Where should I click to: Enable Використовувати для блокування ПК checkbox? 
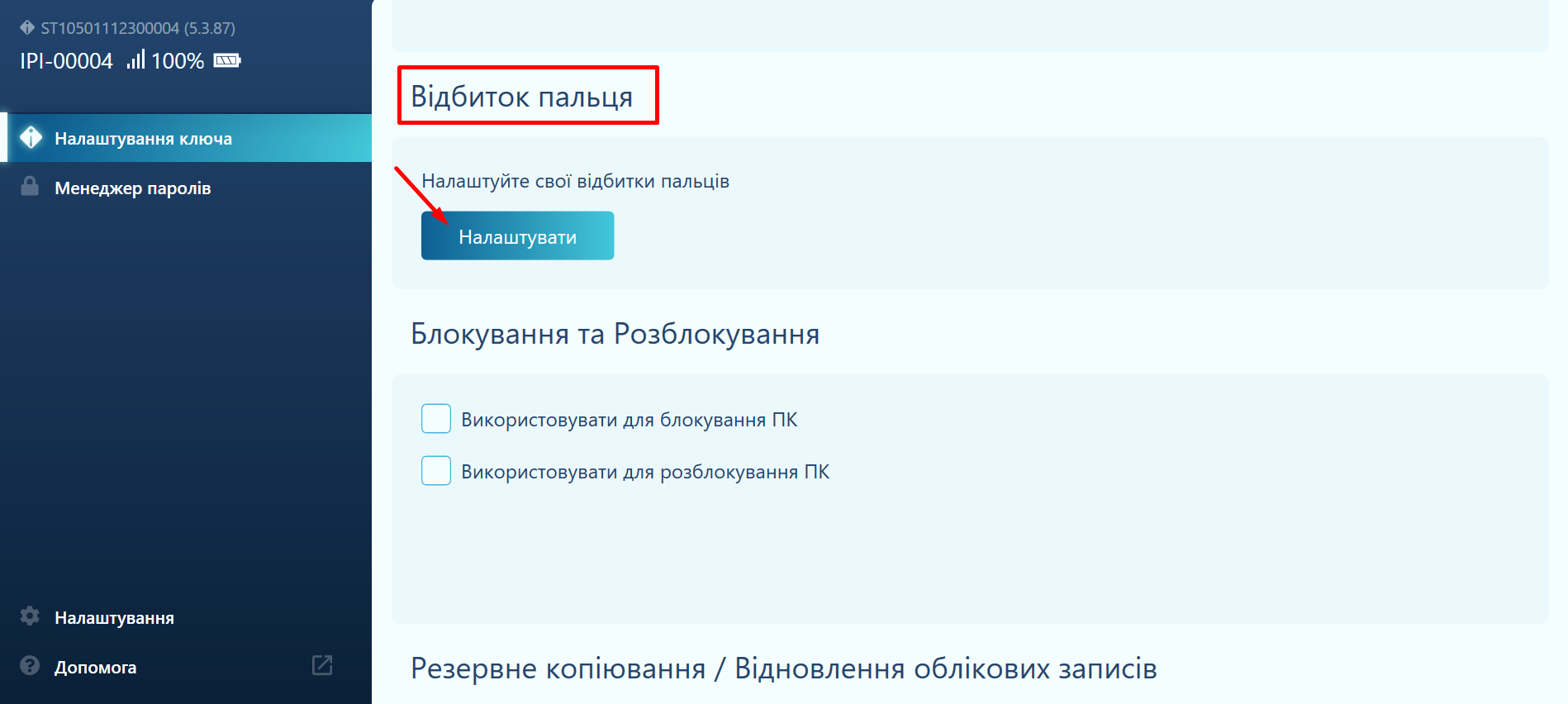[436, 419]
